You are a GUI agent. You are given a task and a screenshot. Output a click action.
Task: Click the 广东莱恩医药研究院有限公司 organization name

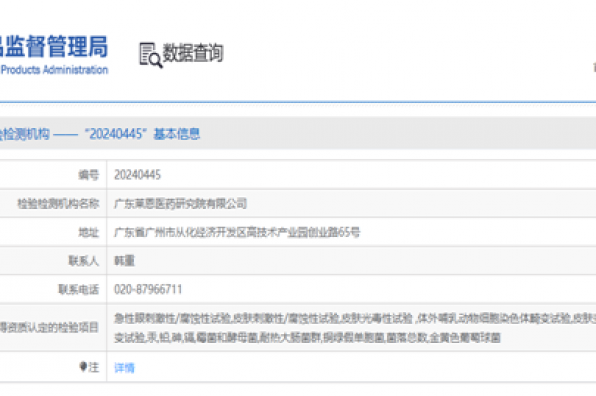point(181,204)
